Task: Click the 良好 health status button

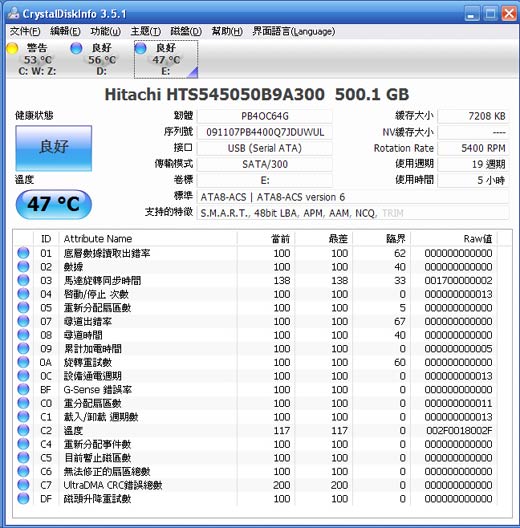Action: (x=54, y=148)
